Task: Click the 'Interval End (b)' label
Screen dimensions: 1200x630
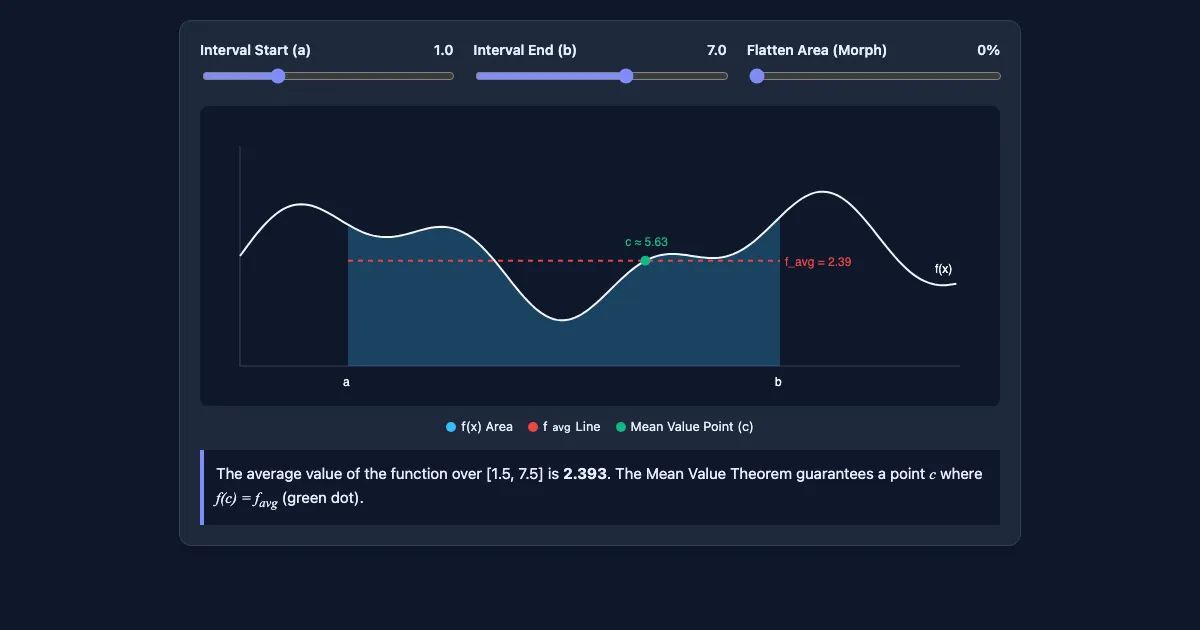Action: 525,50
